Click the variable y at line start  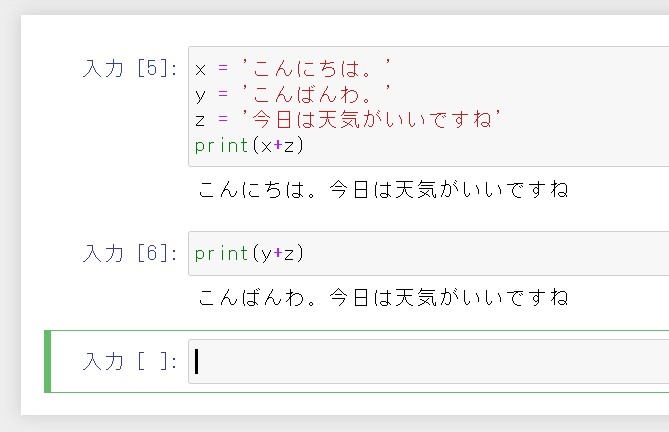(200, 96)
